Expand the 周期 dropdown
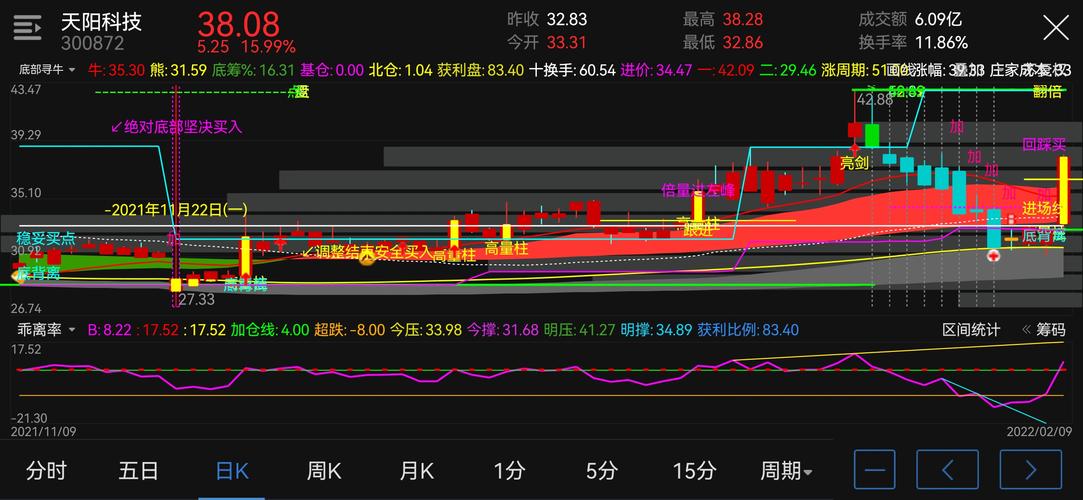The height and width of the screenshot is (500, 1083). point(786,471)
